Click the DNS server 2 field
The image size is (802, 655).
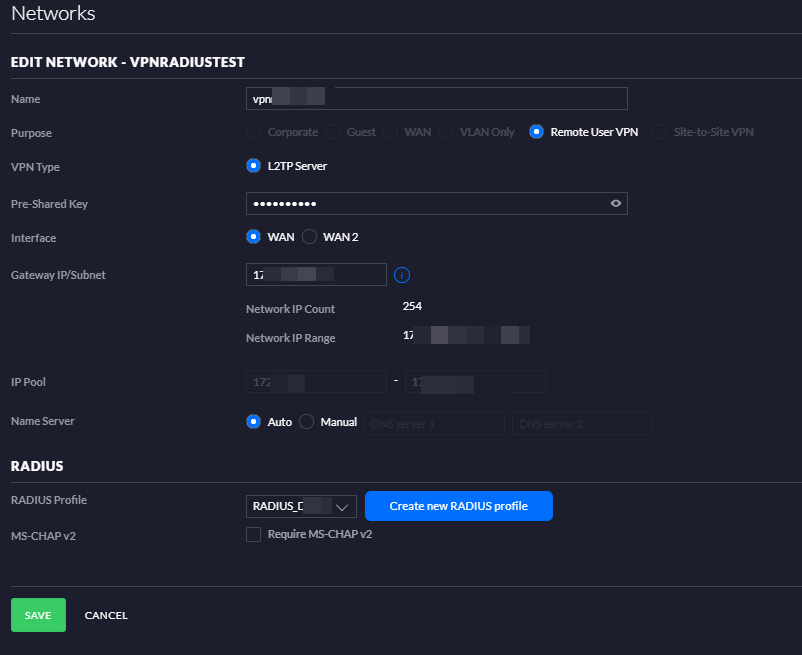(x=582, y=423)
